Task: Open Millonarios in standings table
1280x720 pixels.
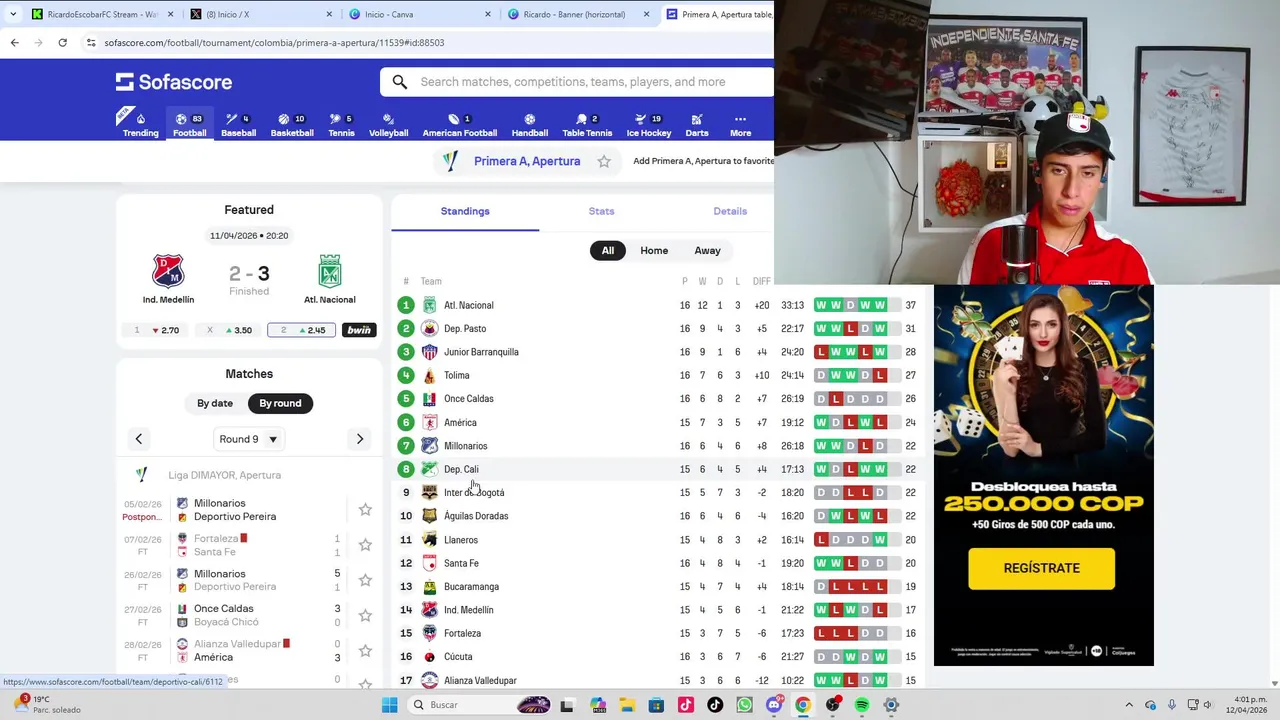Action: pyautogui.click(x=465, y=446)
